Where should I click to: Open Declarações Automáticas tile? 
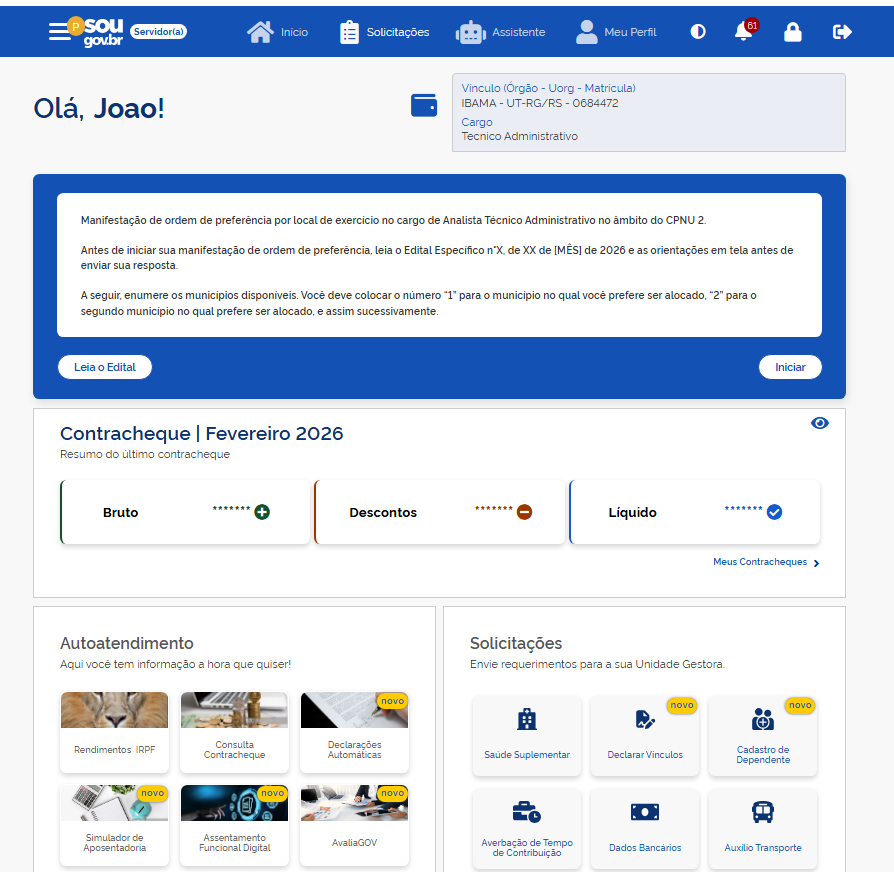(354, 732)
